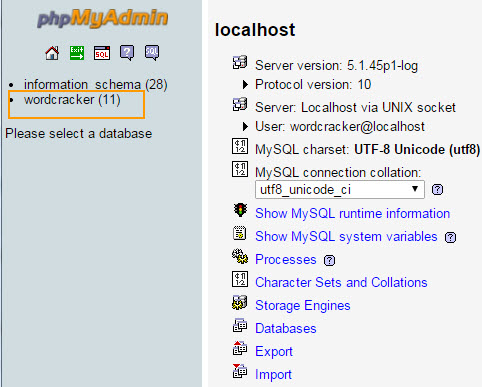The width and height of the screenshot is (482, 387).
Task: Select the information_schema database
Action: point(95,84)
